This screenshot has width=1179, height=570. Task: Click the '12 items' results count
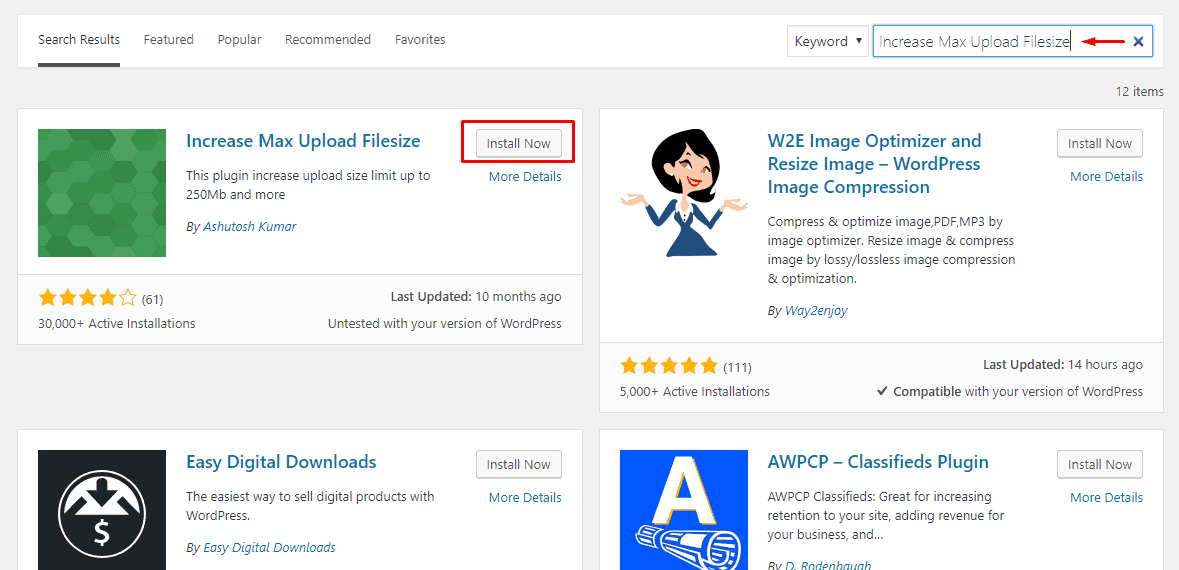(x=1139, y=92)
